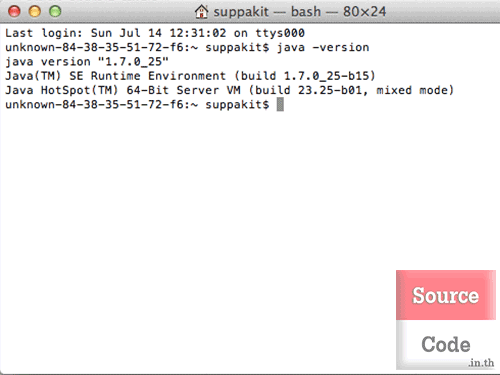The height and width of the screenshot is (375, 500).
Task: Click the red 'Source' logo block
Action: pos(446,295)
